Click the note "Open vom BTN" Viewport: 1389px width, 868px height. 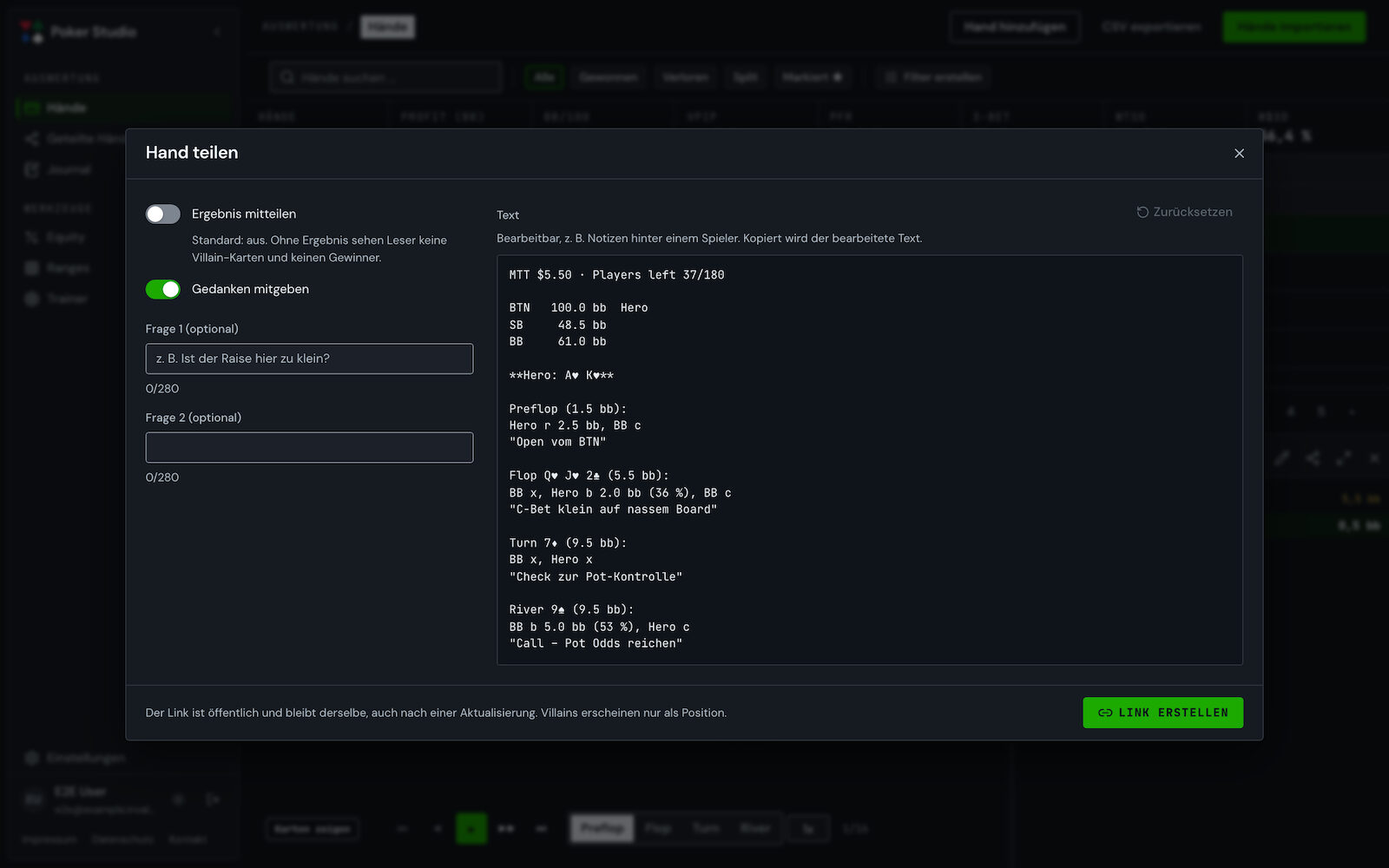click(557, 442)
